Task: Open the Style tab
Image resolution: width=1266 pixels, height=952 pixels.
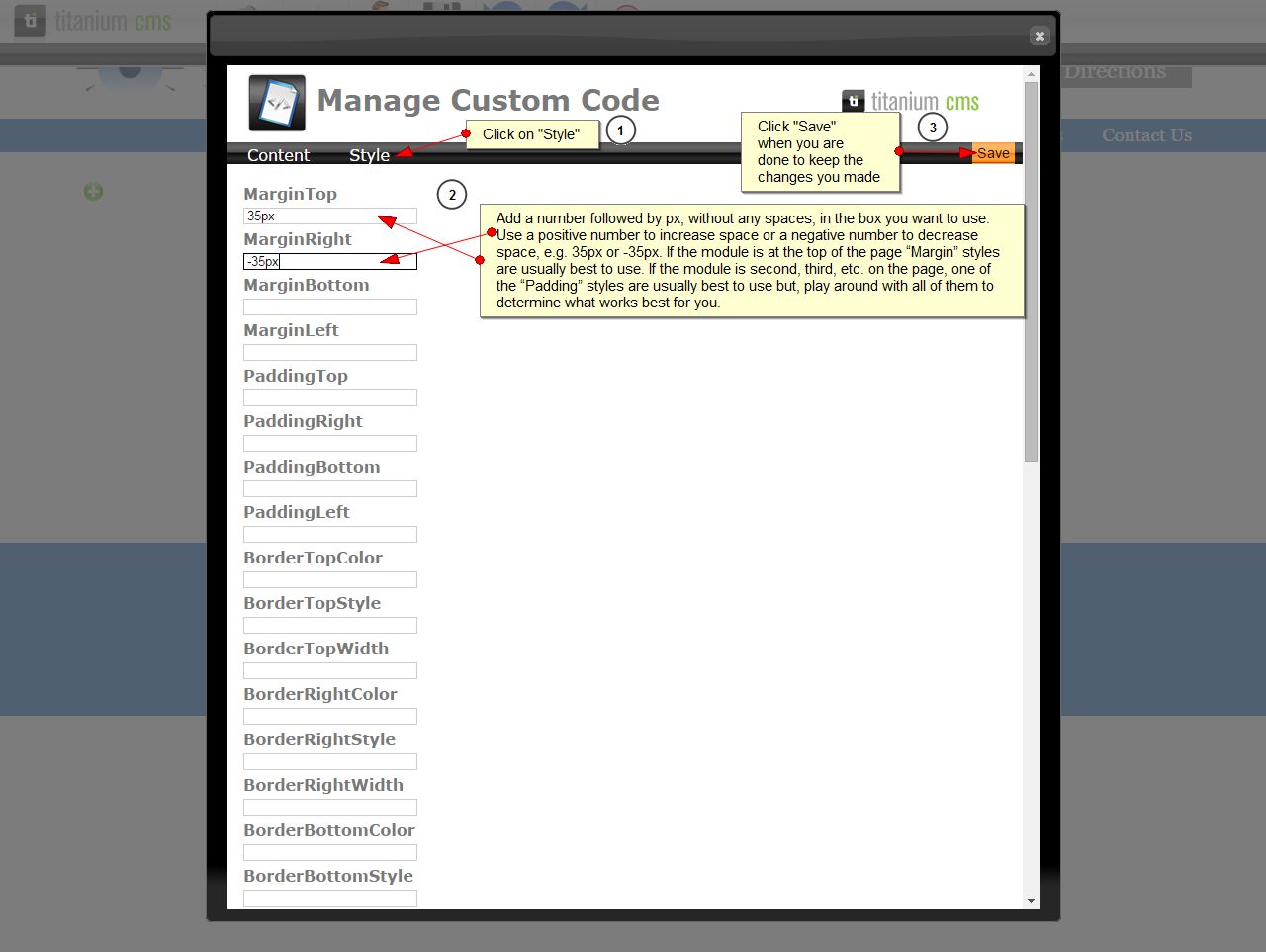Action: click(369, 155)
